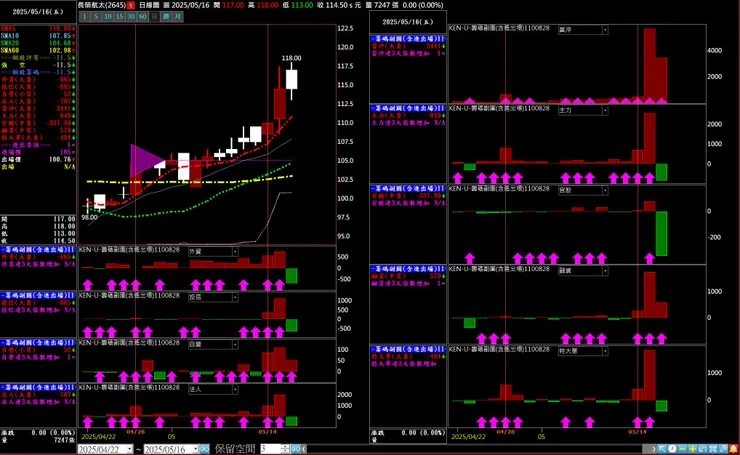Click the 05/14 date marker on main chart axis
Image resolution: width=740 pixels, height=455 pixels.
click(267, 431)
